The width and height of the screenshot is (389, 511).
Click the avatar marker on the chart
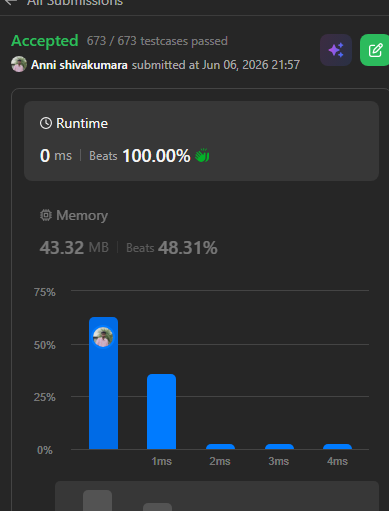103,337
